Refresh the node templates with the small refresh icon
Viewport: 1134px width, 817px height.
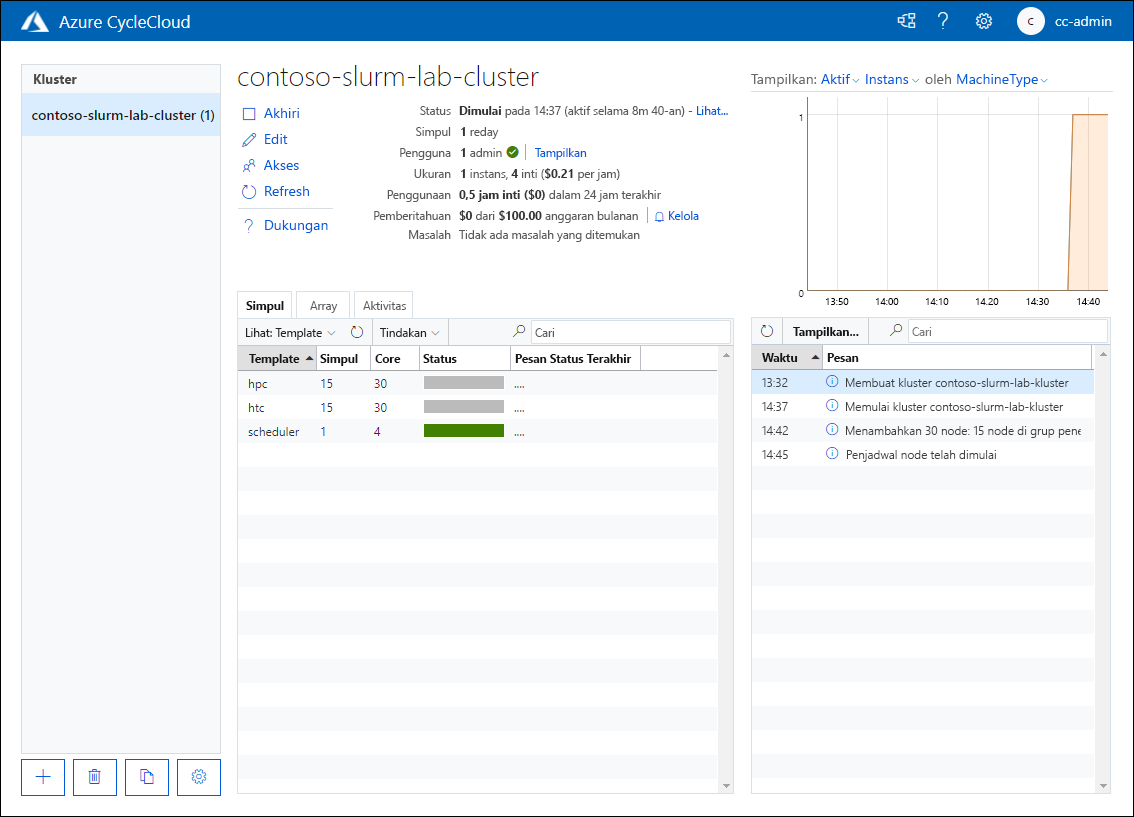(357, 331)
